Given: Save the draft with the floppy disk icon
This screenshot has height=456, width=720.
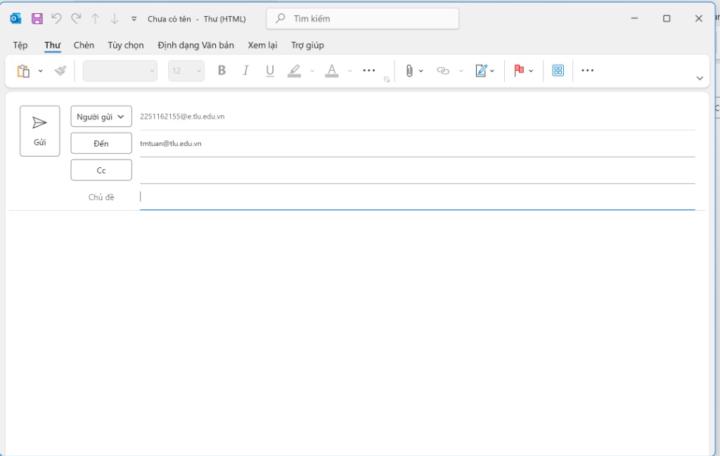Looking at the screenshot, I should click(37, 18).
